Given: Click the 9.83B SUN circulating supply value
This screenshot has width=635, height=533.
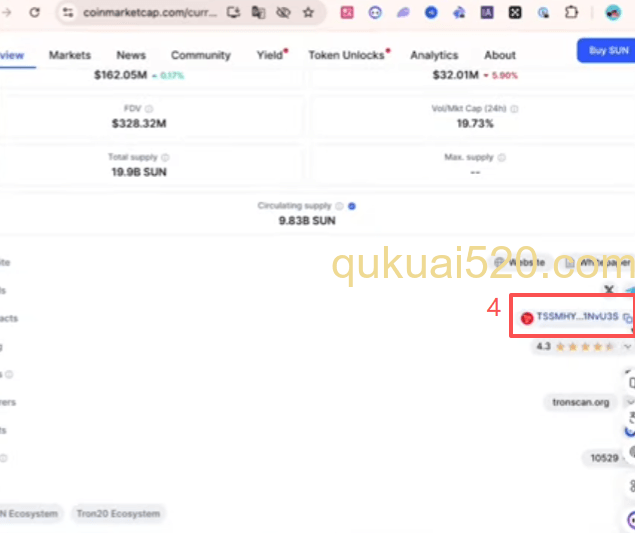Looking at the screenshot, I should (x=307, y=221).
